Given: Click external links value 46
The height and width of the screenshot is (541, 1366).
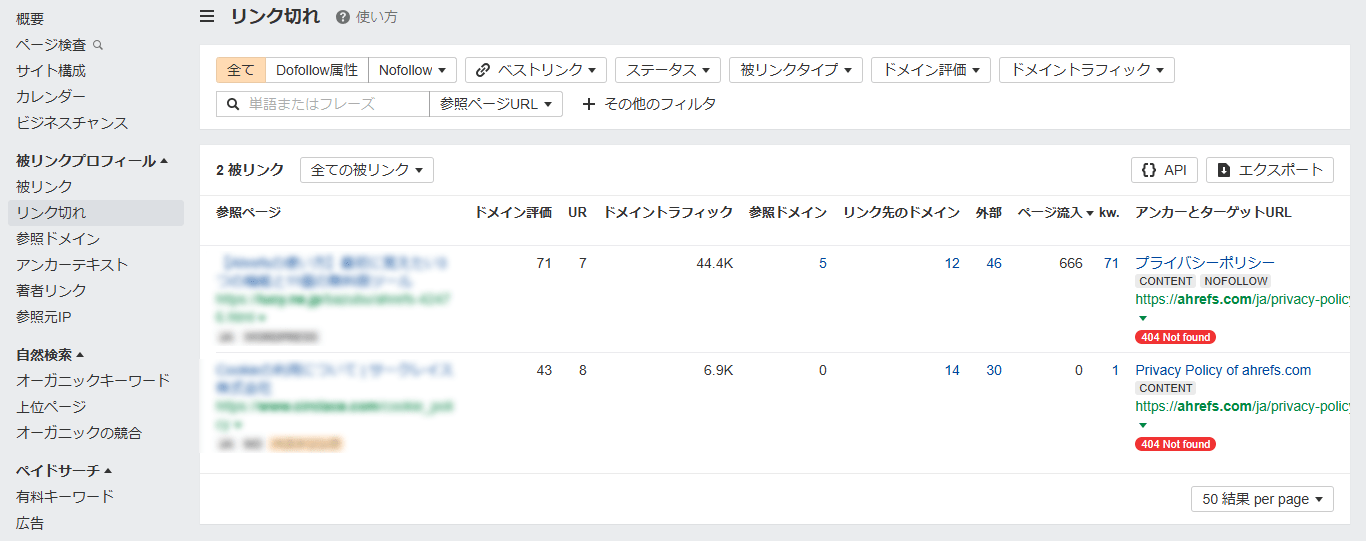Looking at the screenshot, I should pos(994,263).
